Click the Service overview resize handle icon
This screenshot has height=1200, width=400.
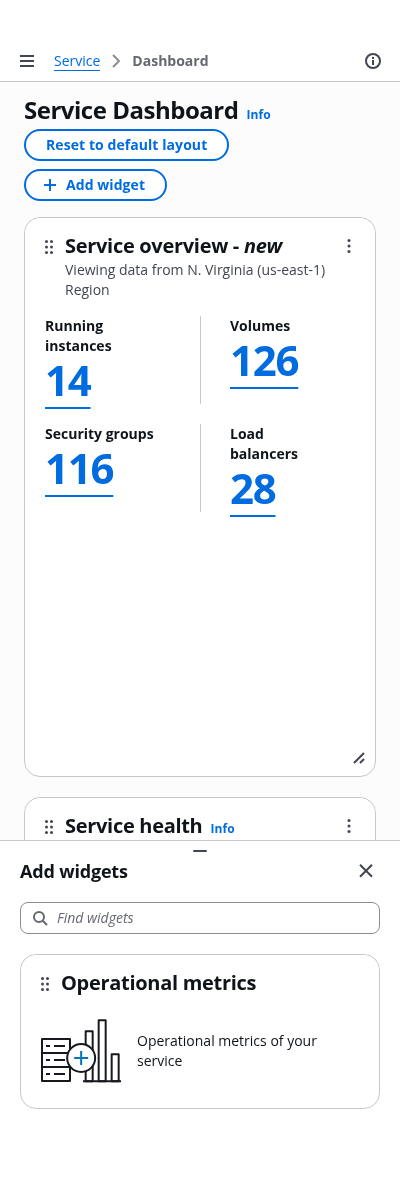click(359, 758)
